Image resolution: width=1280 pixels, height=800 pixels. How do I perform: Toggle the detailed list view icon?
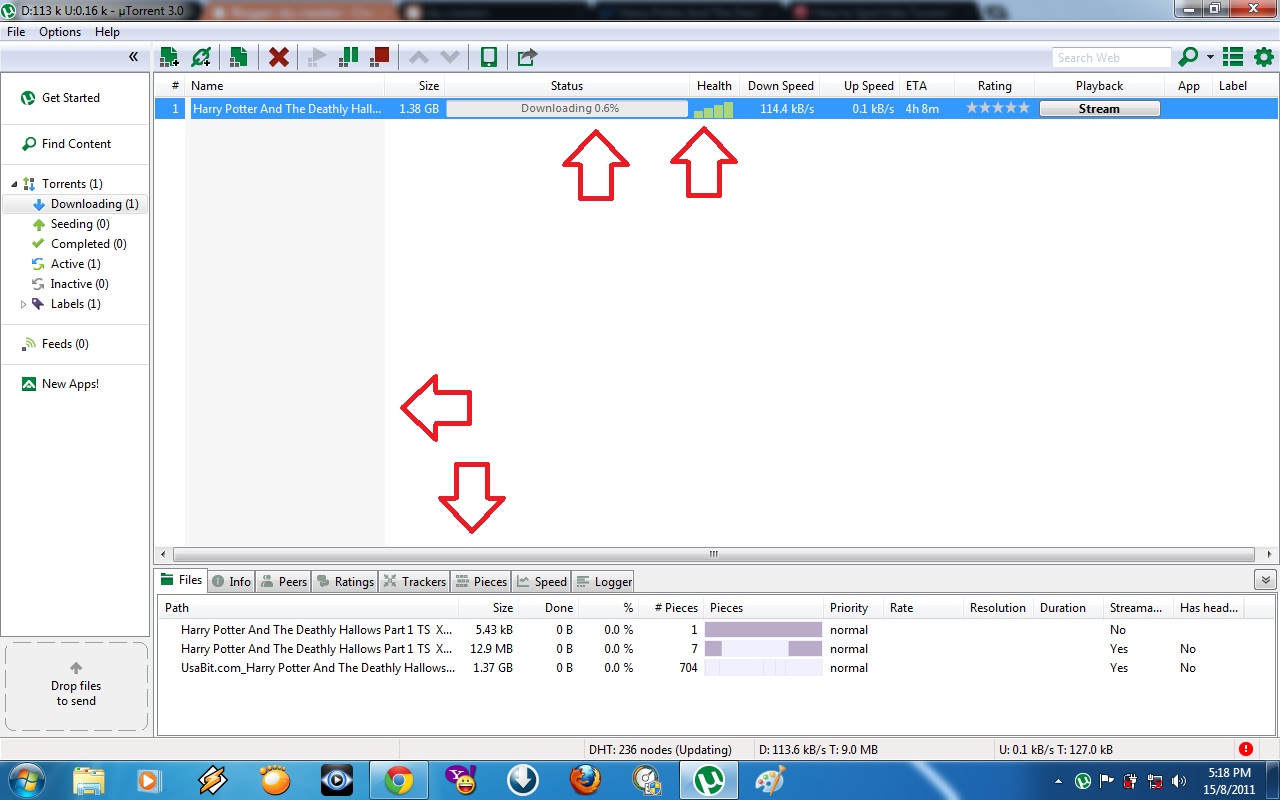(1233, 57)
